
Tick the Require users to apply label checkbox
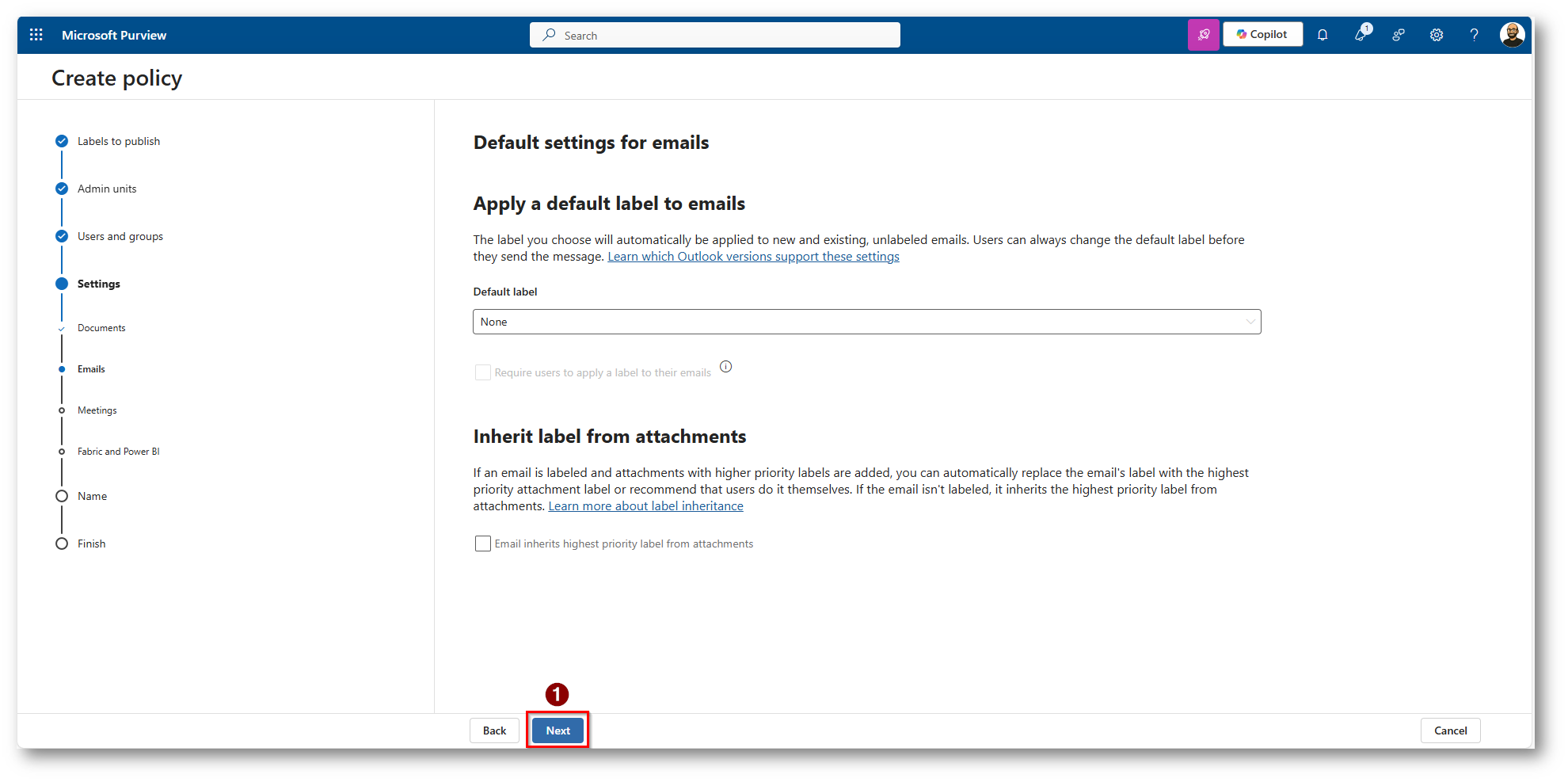(x=482, y=372)
